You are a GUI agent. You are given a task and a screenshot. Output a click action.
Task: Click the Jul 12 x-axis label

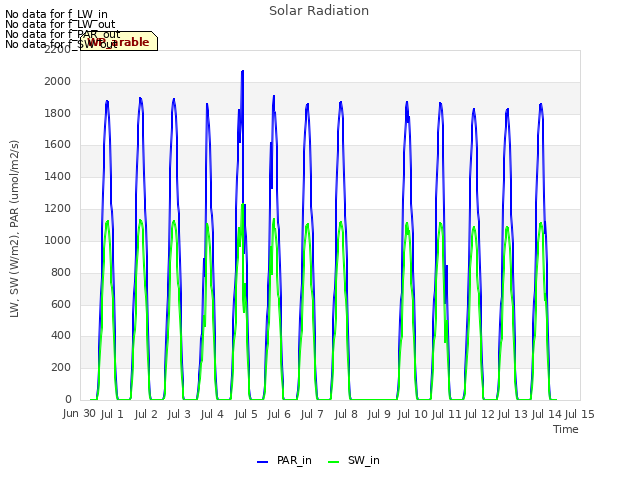point(480,415)
